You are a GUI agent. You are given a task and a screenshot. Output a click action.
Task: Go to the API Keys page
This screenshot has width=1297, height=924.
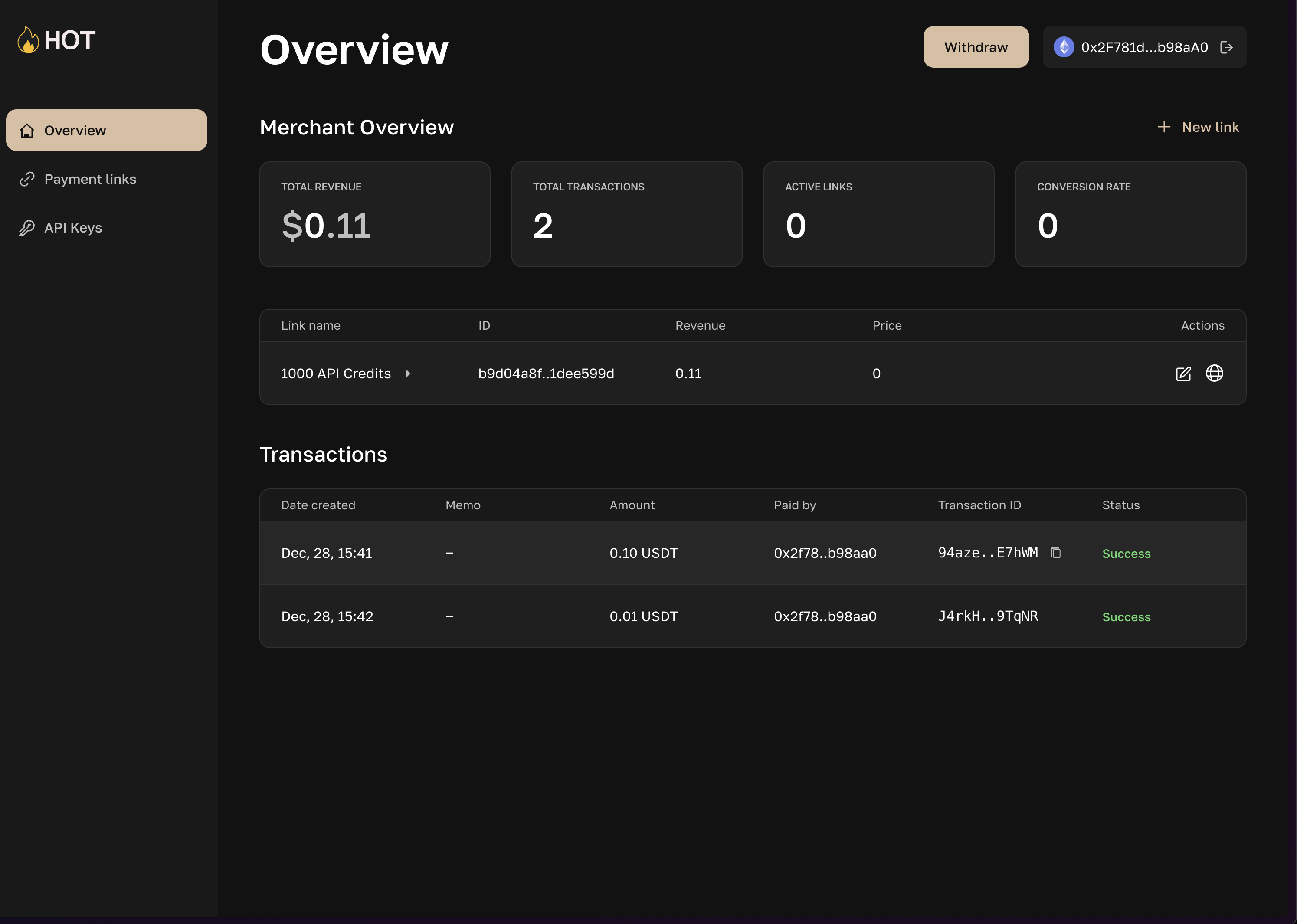pyautogui.click(x=73, y=228)
